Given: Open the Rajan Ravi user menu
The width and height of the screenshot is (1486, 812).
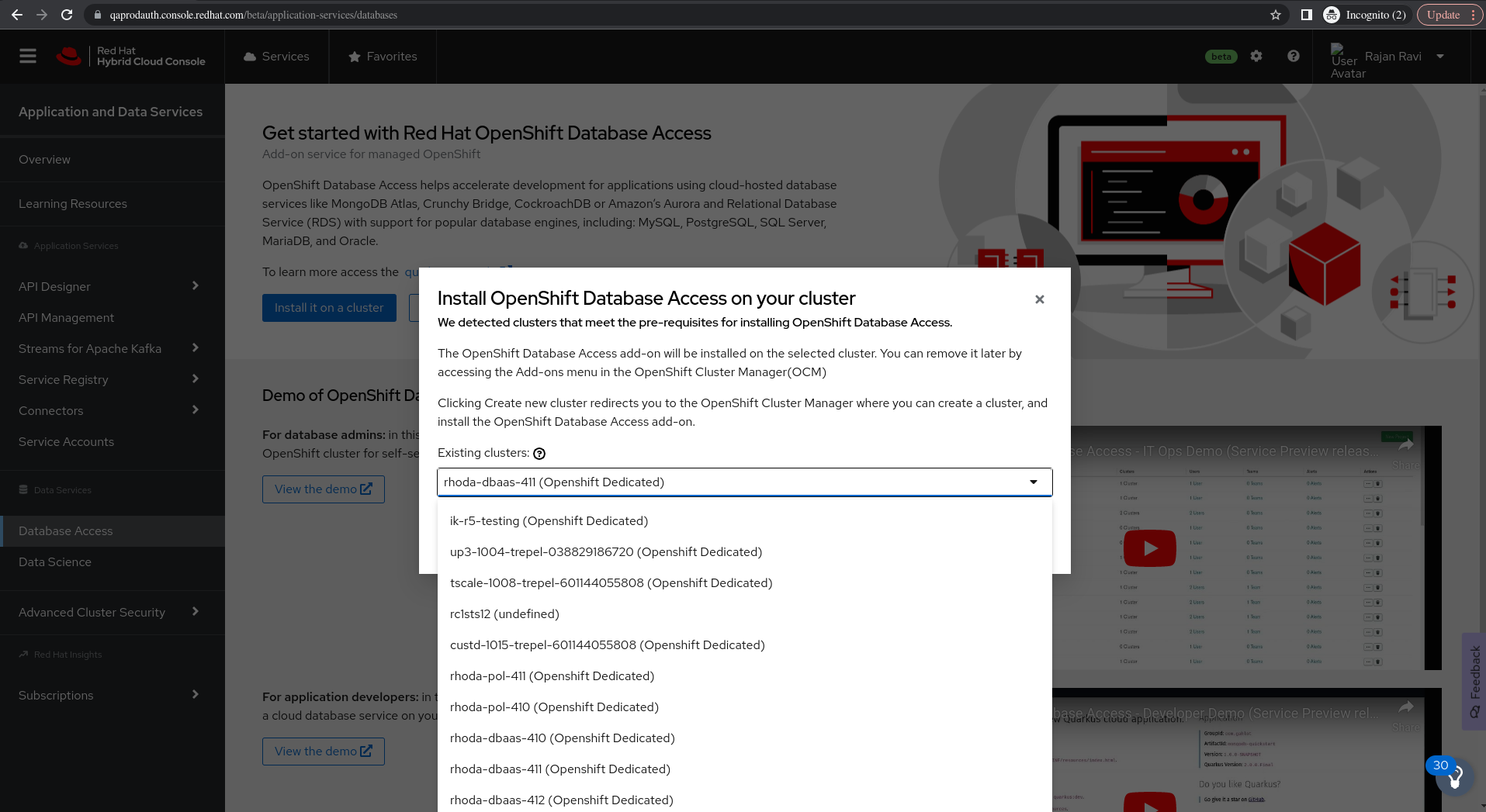Looking at the screenshot, I should click(x=1405, y=57).
